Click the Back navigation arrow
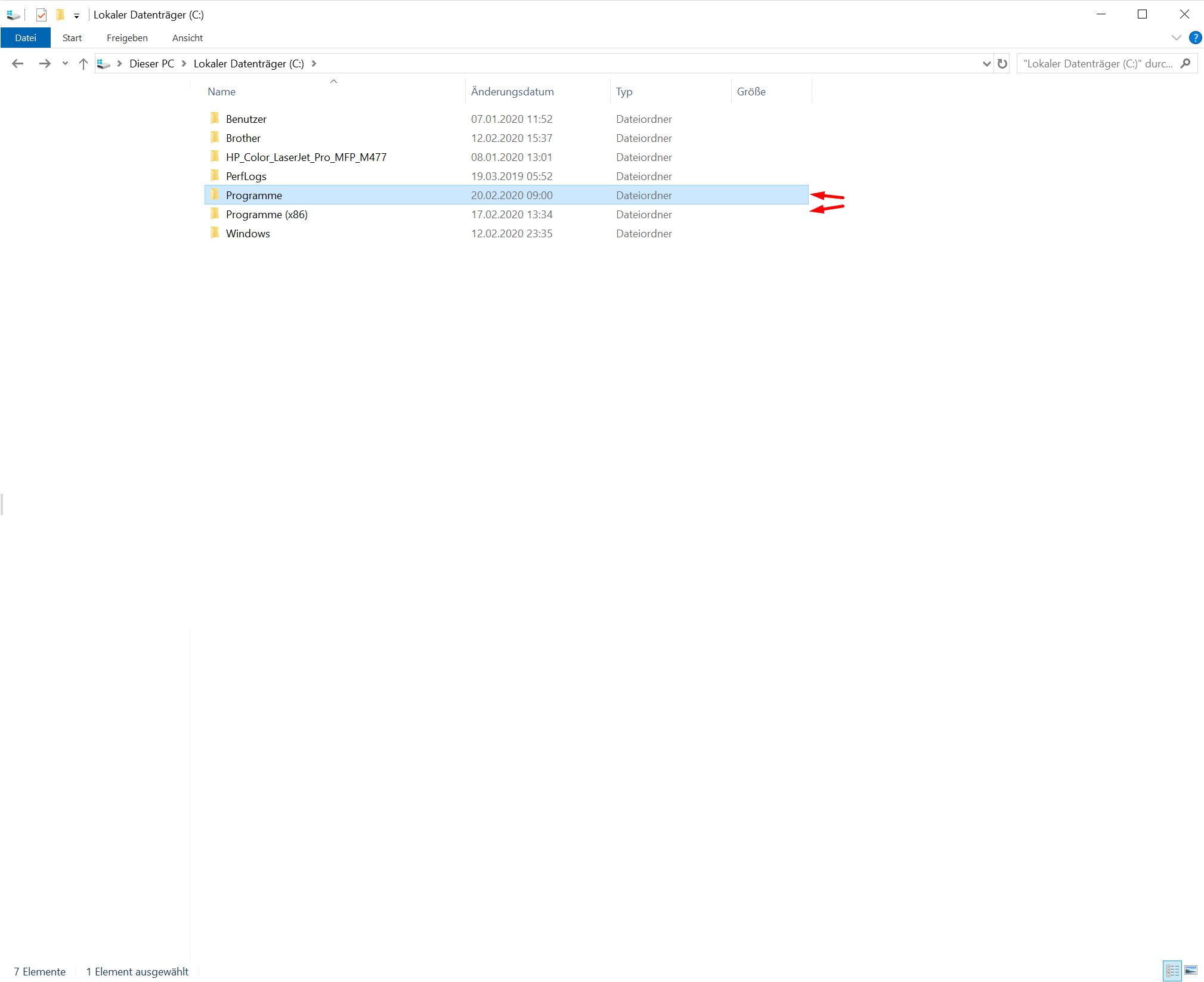 [x=17, y=63]
